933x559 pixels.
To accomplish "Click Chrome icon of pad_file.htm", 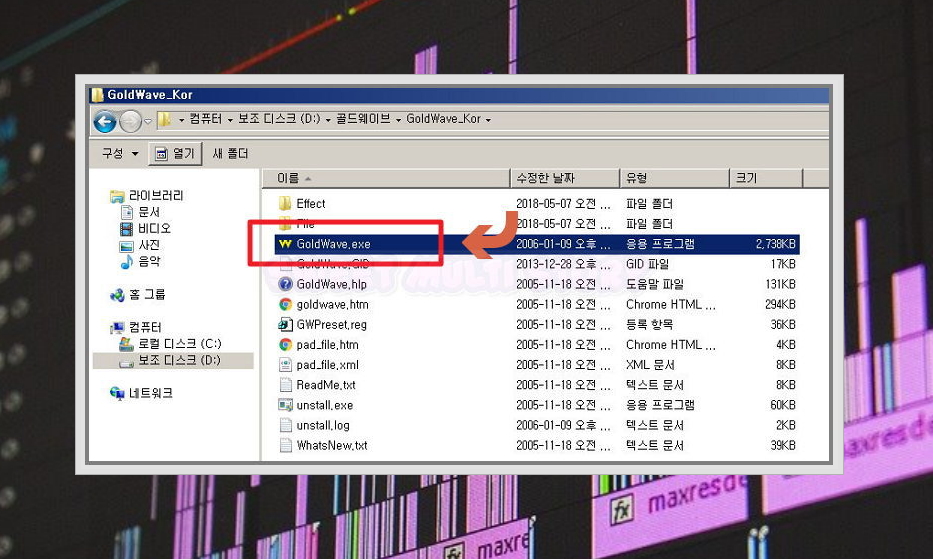I will (x=286, y=345).
